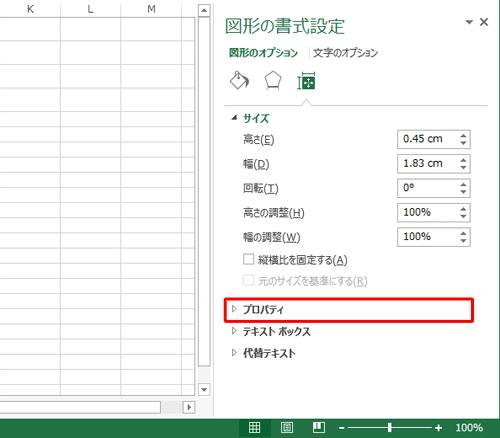Click the zoom in plus icon
Screen dimensions: 500x438
click(438, 428)
